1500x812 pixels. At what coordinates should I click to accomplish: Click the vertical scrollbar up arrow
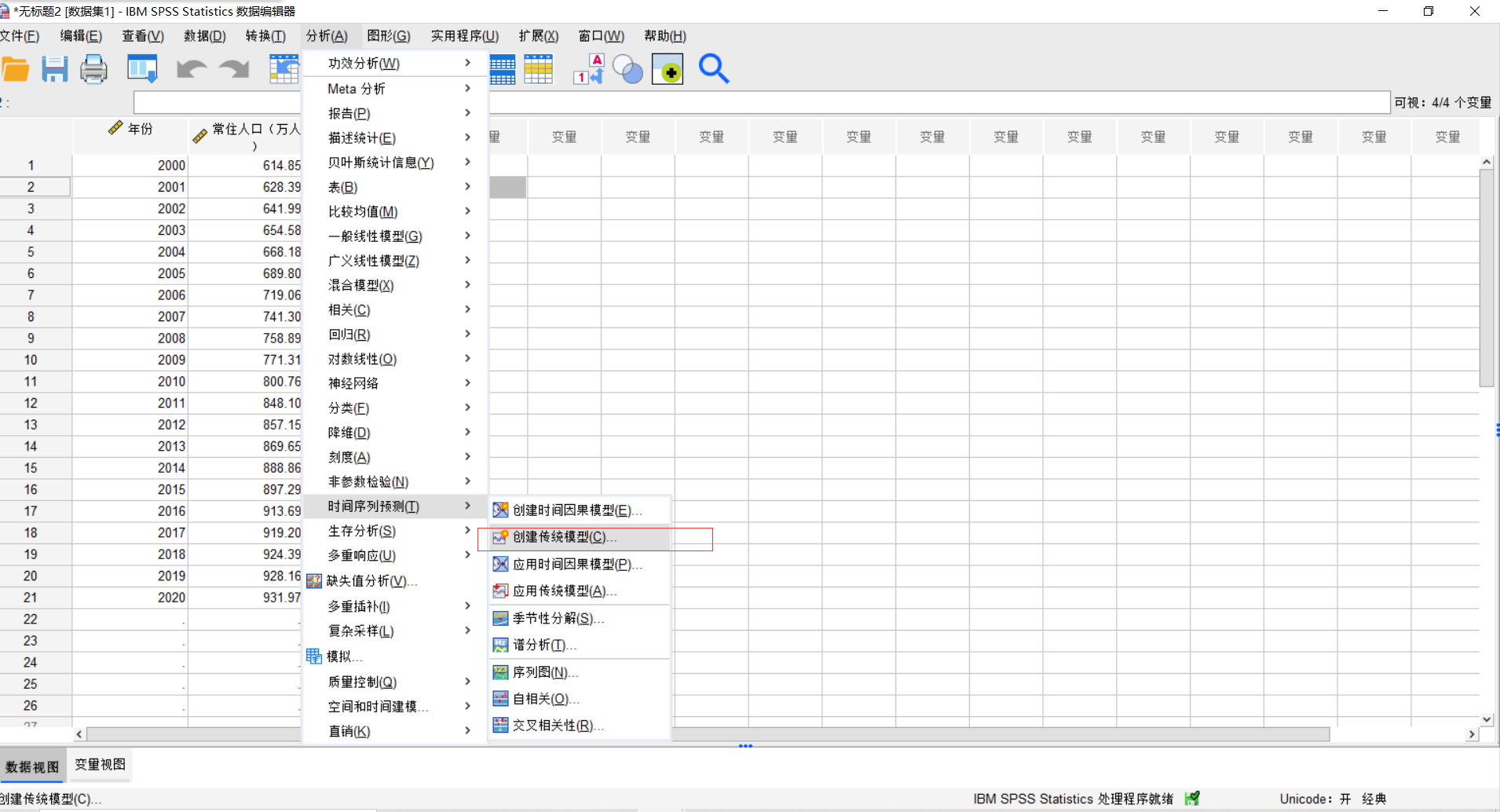click(x=1487, y=162)
